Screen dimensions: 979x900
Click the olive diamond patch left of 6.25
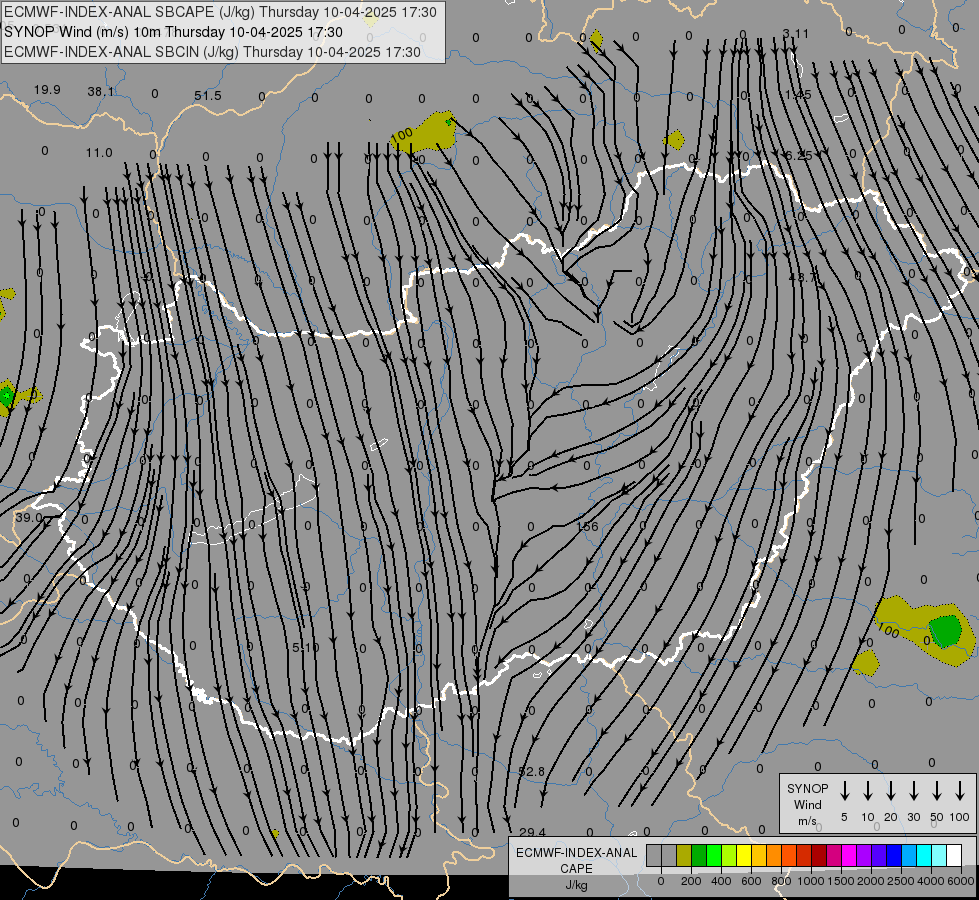[x=674, y=139]
